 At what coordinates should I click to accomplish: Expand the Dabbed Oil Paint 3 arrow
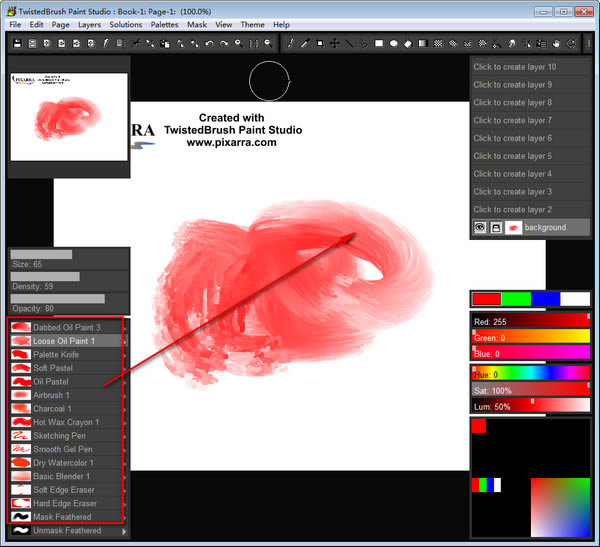coord(124,327)
